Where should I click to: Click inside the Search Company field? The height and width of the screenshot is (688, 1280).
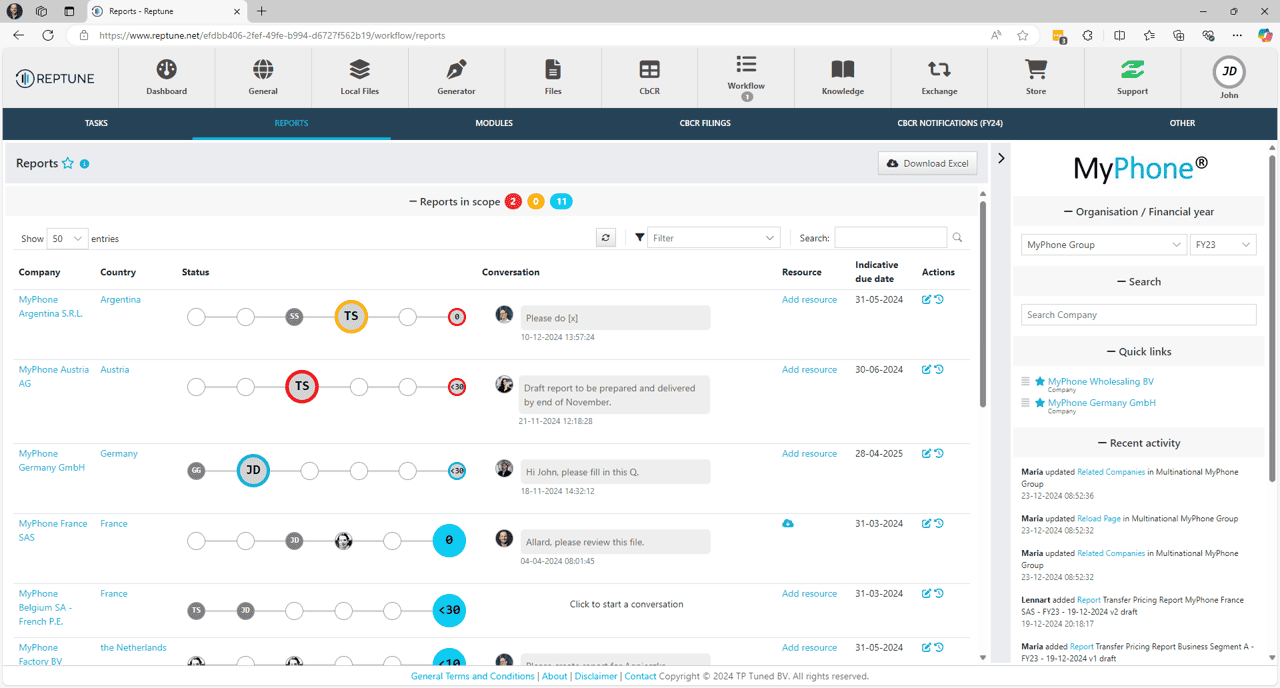pyautogui.click(x=1138, y=314)
